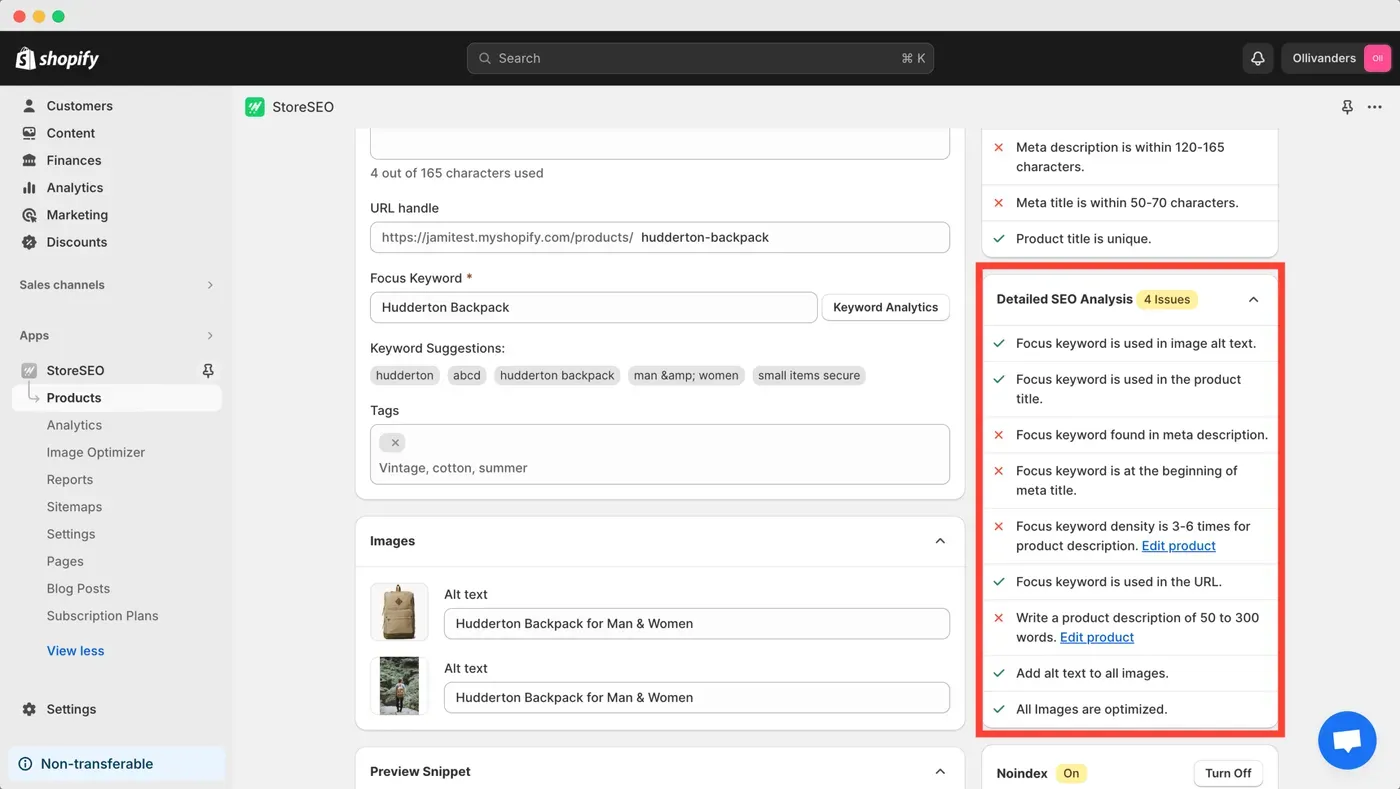
Task: Click 'Focus keyword is used in the URL.'
Action: click(x=1119, y=582)
